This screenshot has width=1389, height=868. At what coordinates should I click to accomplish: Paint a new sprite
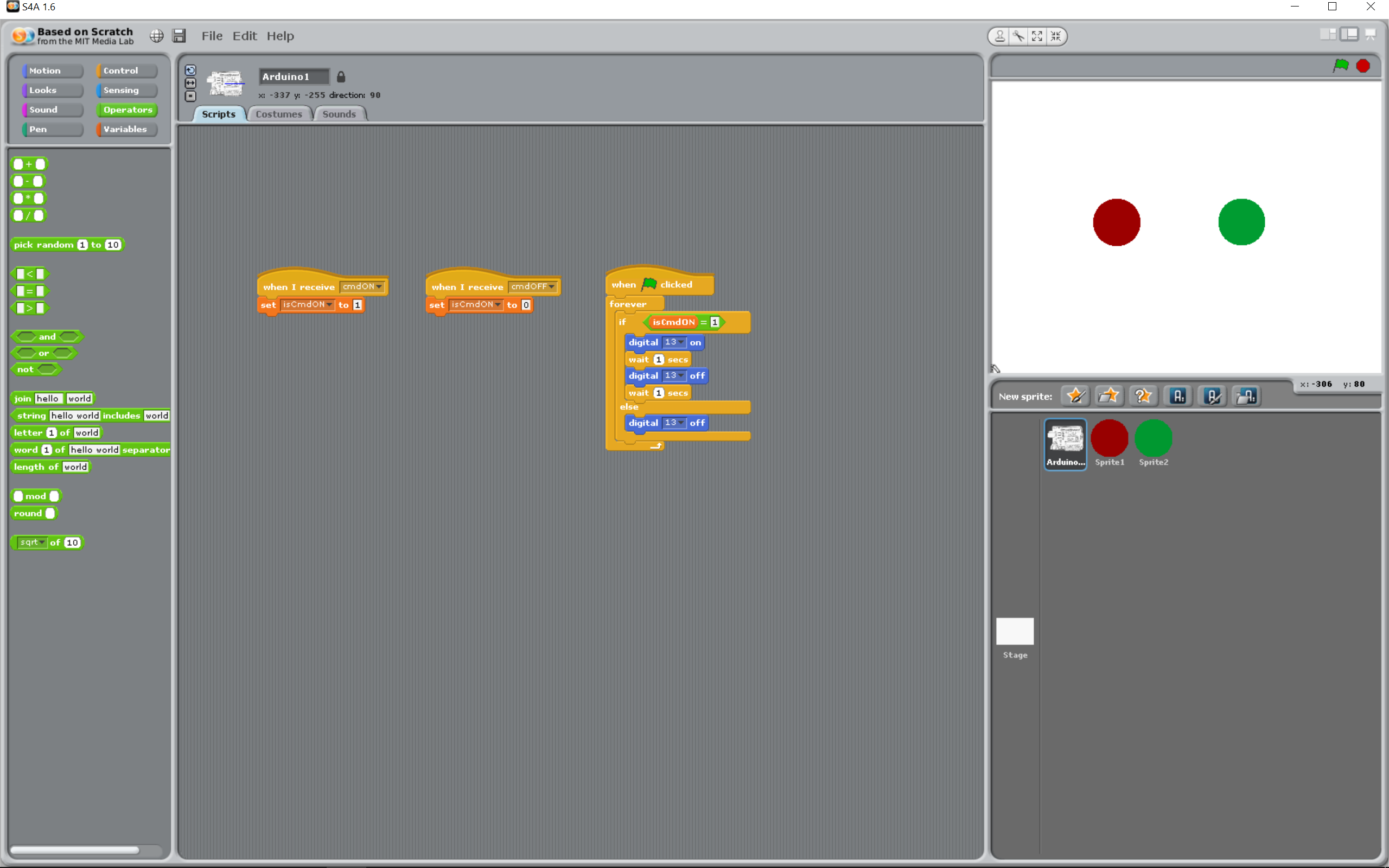pos(1075,396)
